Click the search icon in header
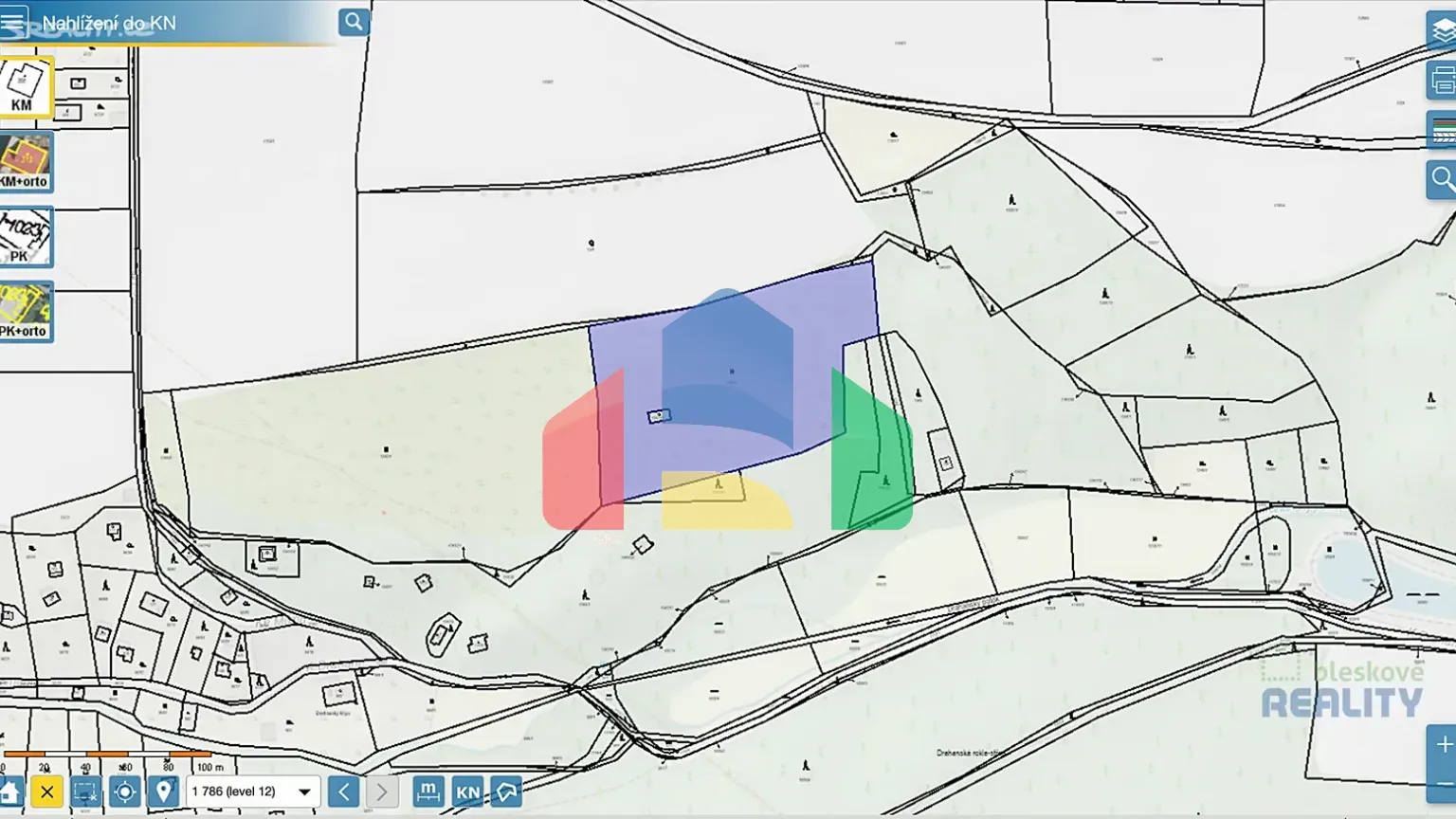The width and height of the screenshot is (1456, 819). pos(354,22)
